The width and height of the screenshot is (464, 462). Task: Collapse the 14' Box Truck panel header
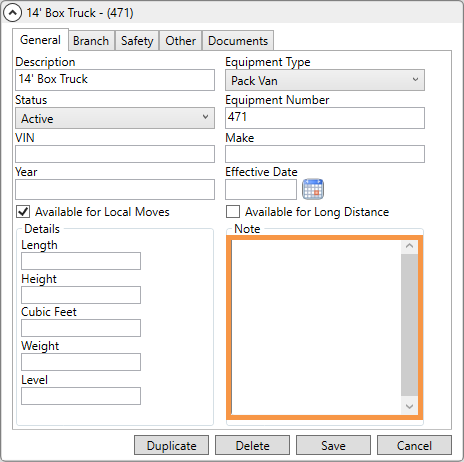[x=12, y=13]
